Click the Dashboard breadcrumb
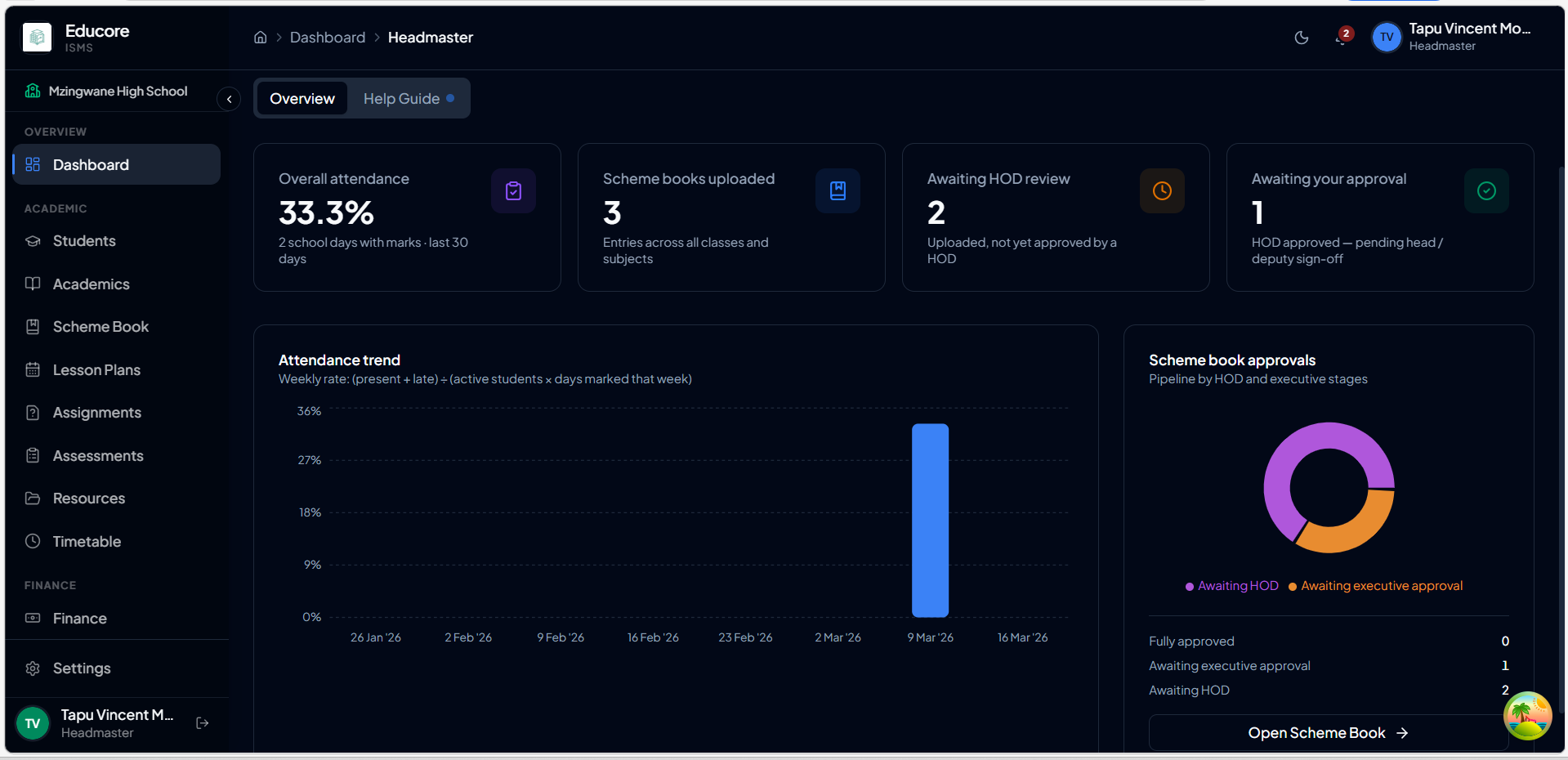Screen dimensions: 1568x760 click(328, 38)
